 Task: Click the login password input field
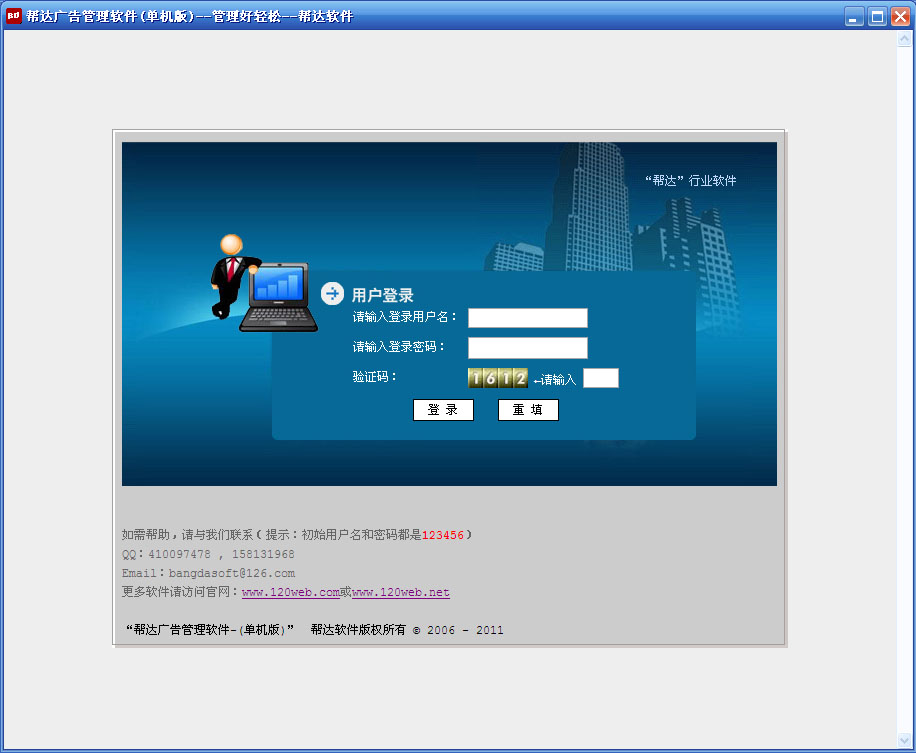(528, 348)
